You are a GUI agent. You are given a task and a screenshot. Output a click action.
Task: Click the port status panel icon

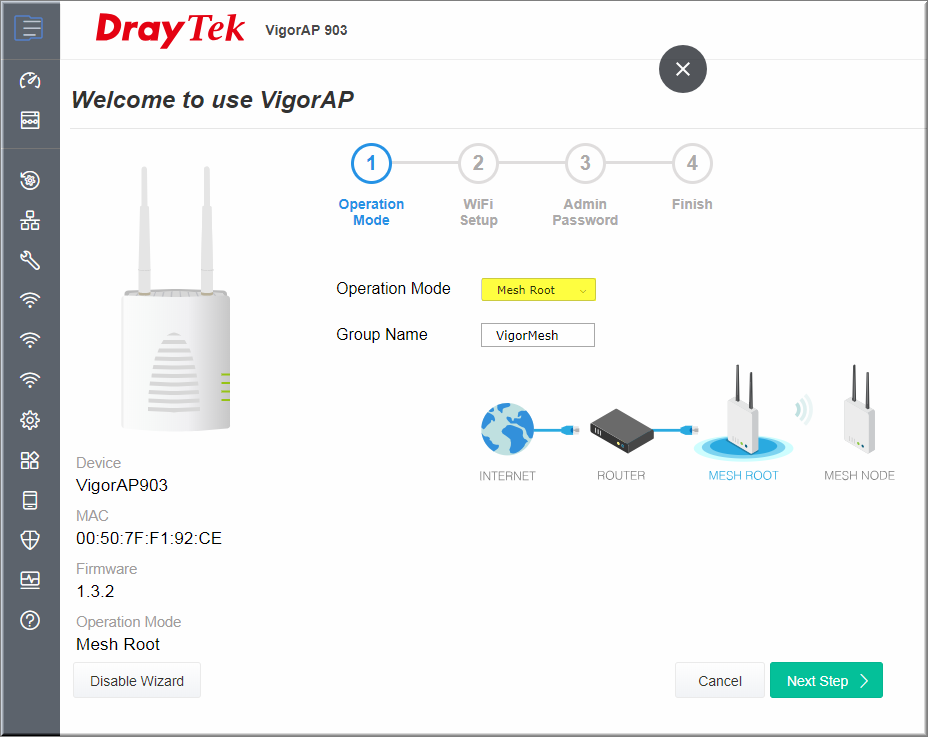30,120
